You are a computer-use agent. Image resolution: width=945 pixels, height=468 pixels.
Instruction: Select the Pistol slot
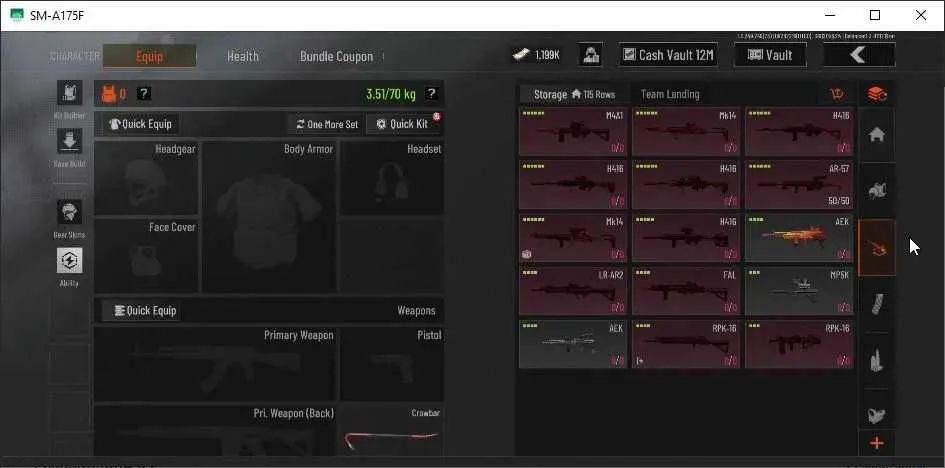(392, 364)
